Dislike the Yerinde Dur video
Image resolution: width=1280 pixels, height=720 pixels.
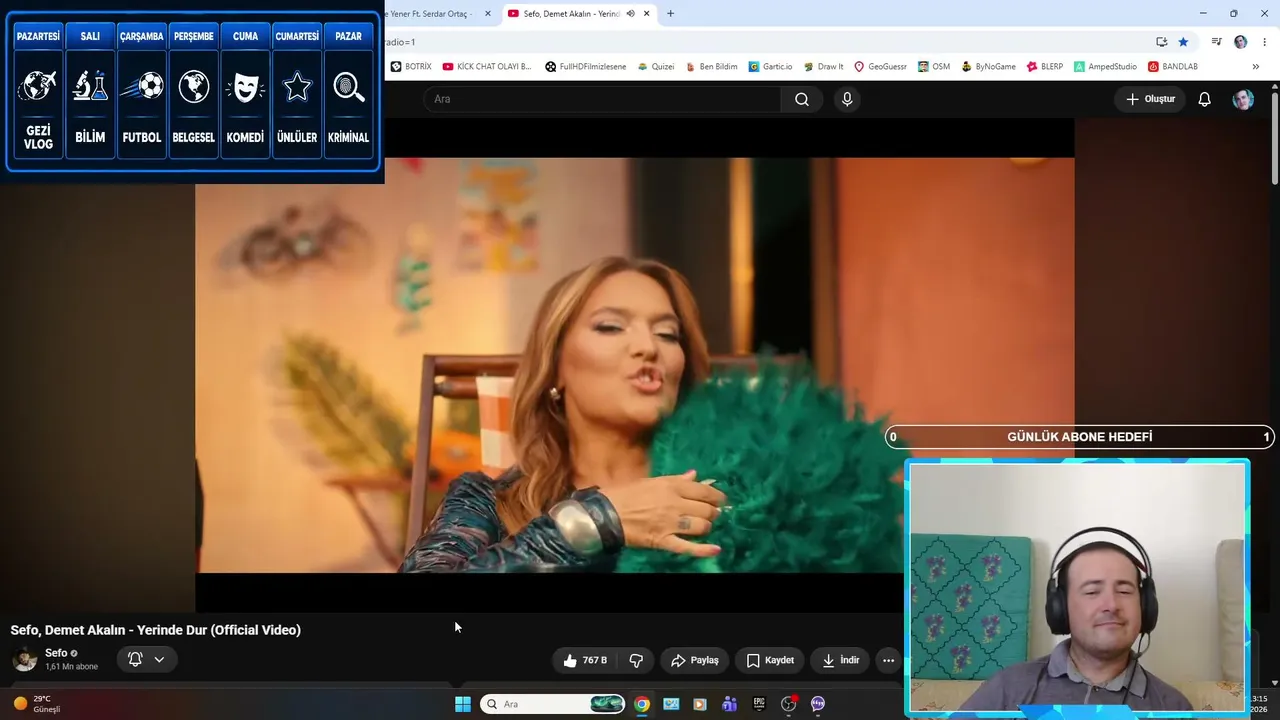636,660
